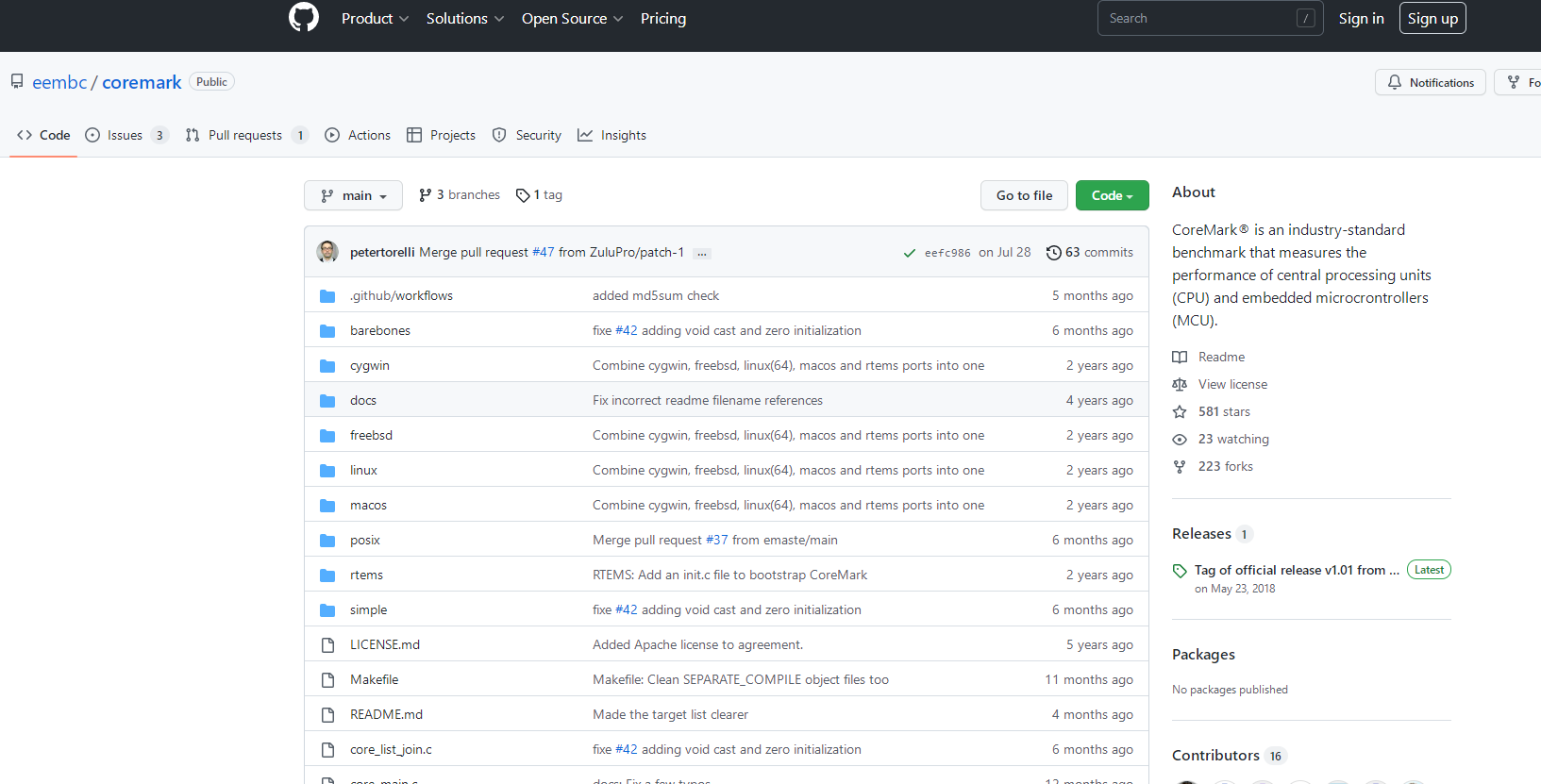
Task: Open the Insights tab
Action: tap(611, 135)
